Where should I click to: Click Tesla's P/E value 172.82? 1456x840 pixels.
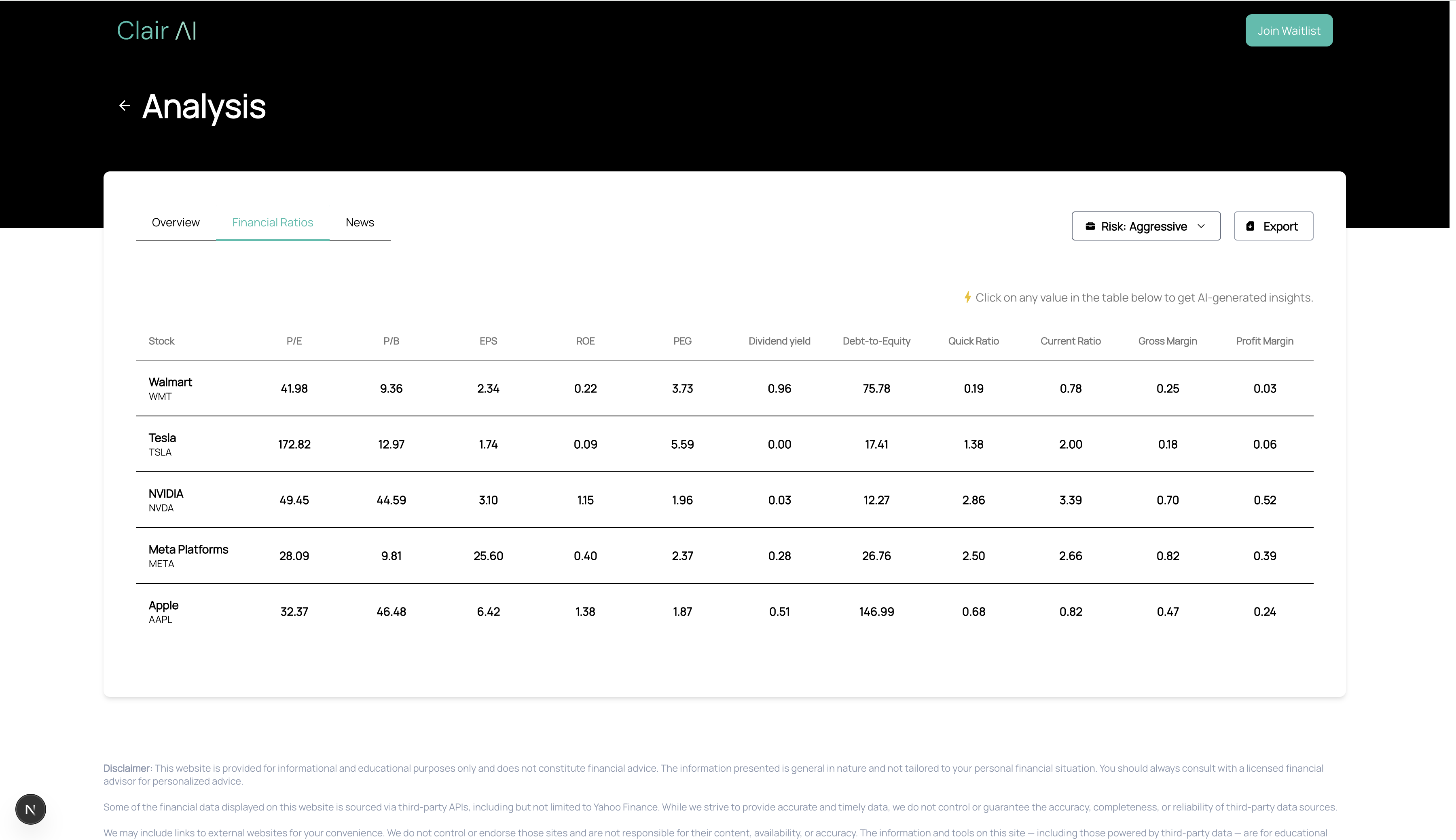294,444
